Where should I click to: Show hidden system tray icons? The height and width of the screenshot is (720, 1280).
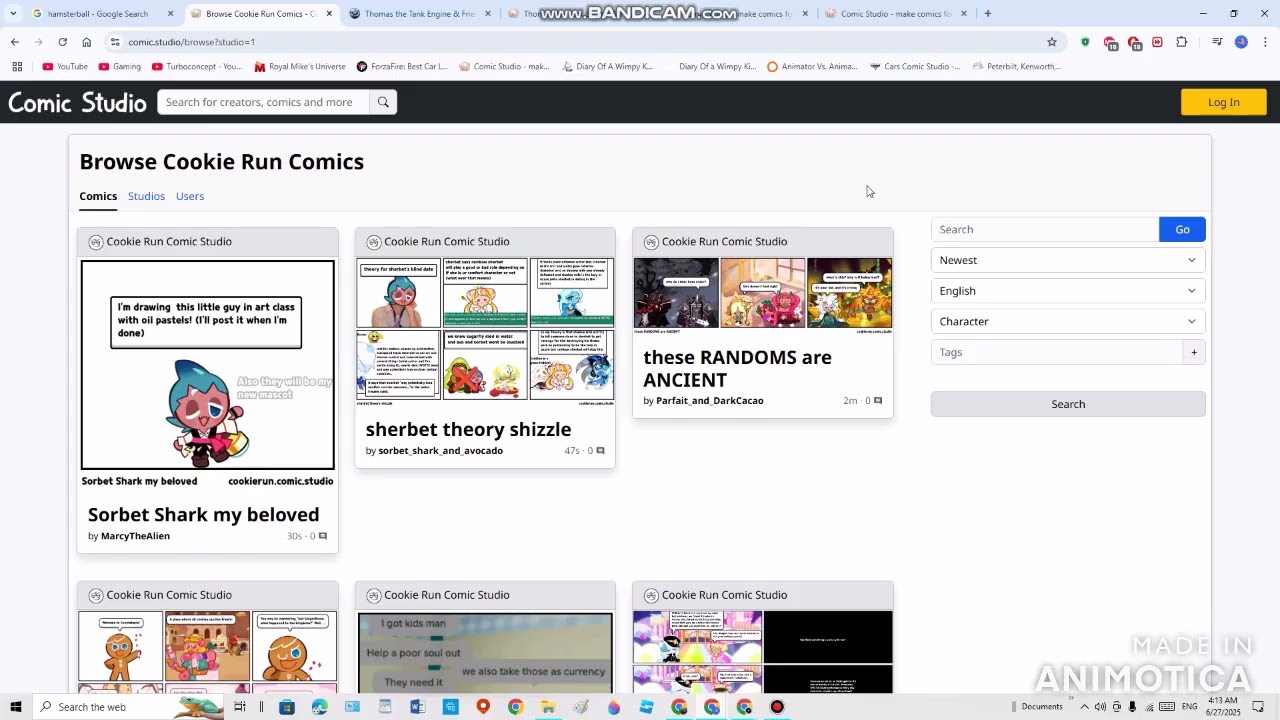pyautogui.click(x=1084, y=707)
